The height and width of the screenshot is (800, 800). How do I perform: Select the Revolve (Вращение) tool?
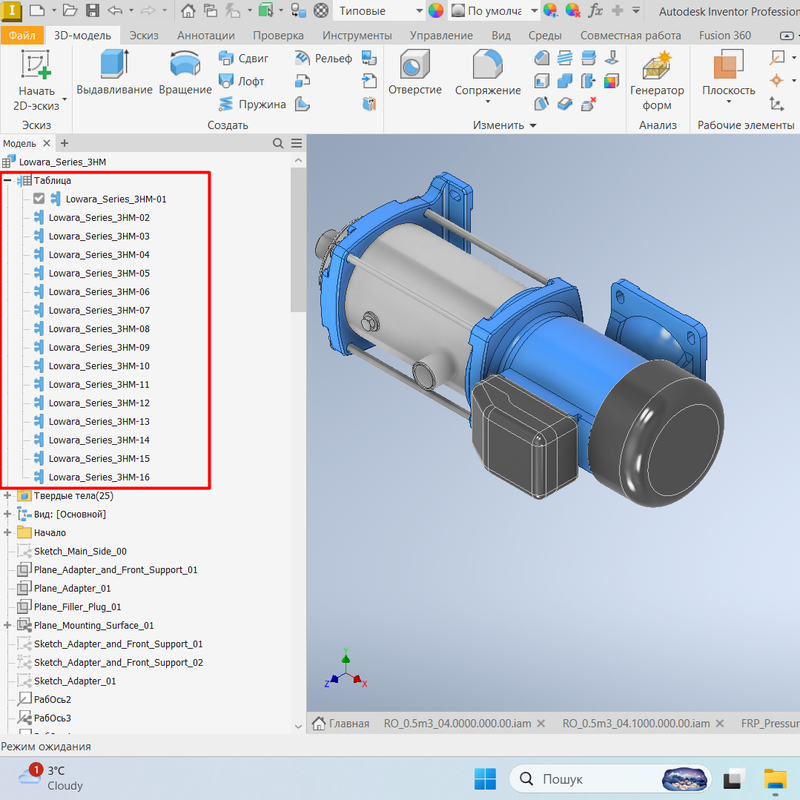point(185,72)
